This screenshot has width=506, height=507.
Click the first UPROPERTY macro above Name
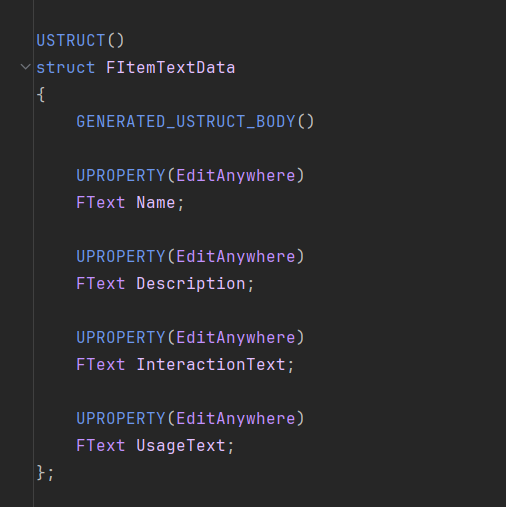121,175
